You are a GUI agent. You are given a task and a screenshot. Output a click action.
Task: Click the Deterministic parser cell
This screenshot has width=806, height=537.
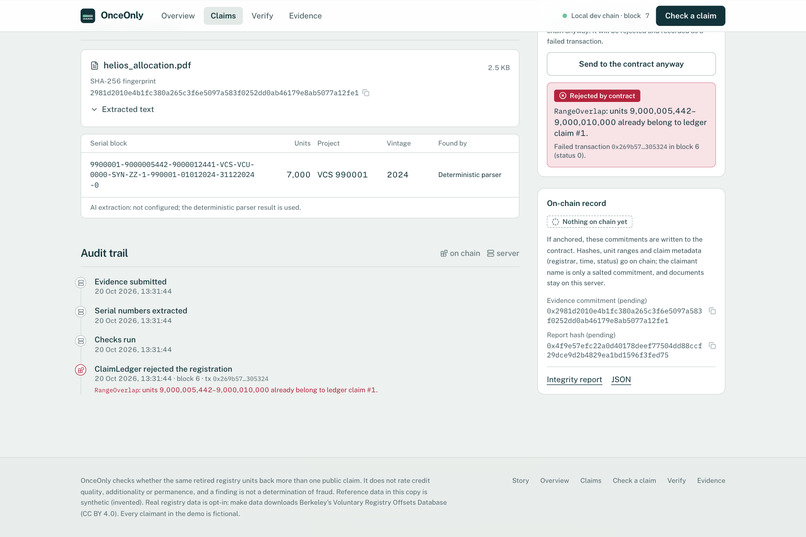tap(470, 175)
